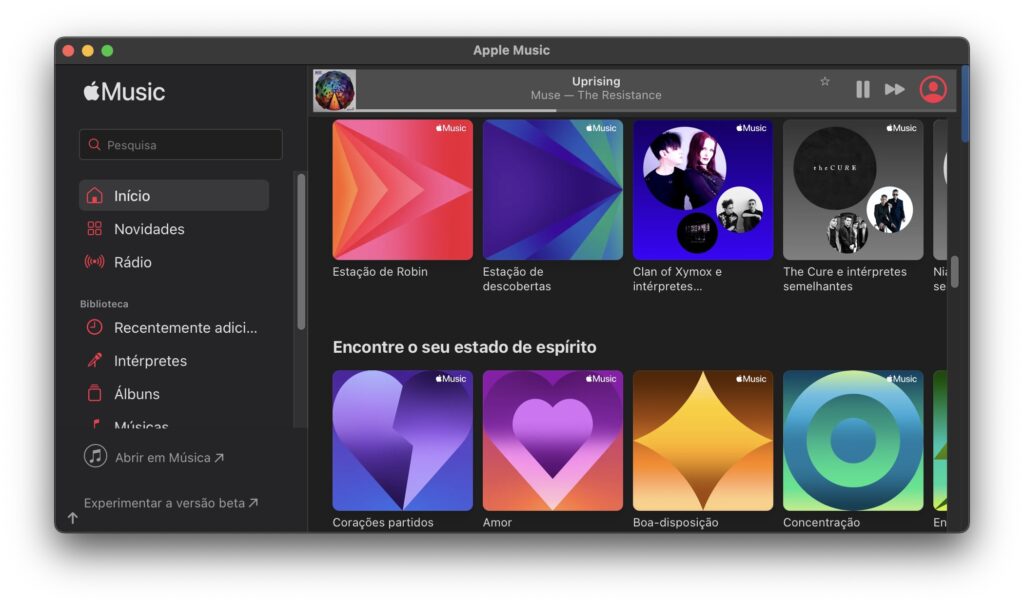Open Recentemente adicionadas library section
This screenshot has width=1024, height=605.
(174, 327)
